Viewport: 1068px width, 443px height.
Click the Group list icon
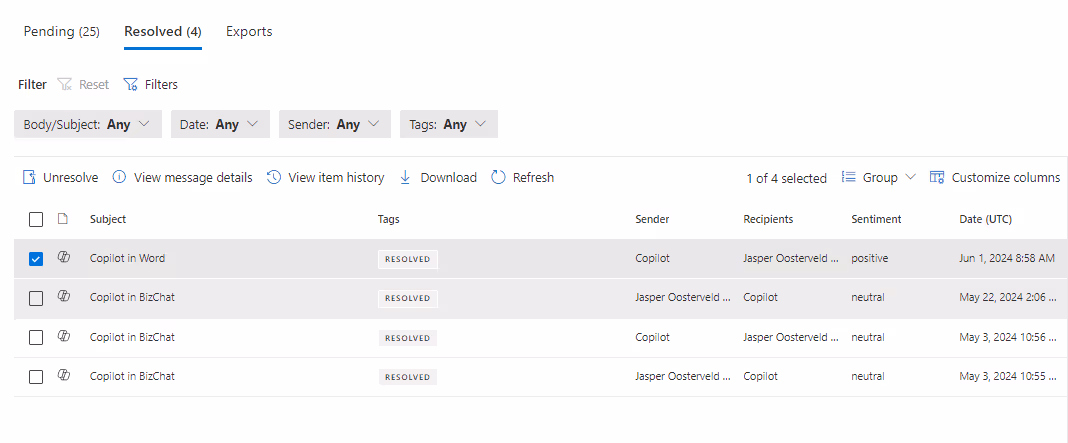click(849, 177)
